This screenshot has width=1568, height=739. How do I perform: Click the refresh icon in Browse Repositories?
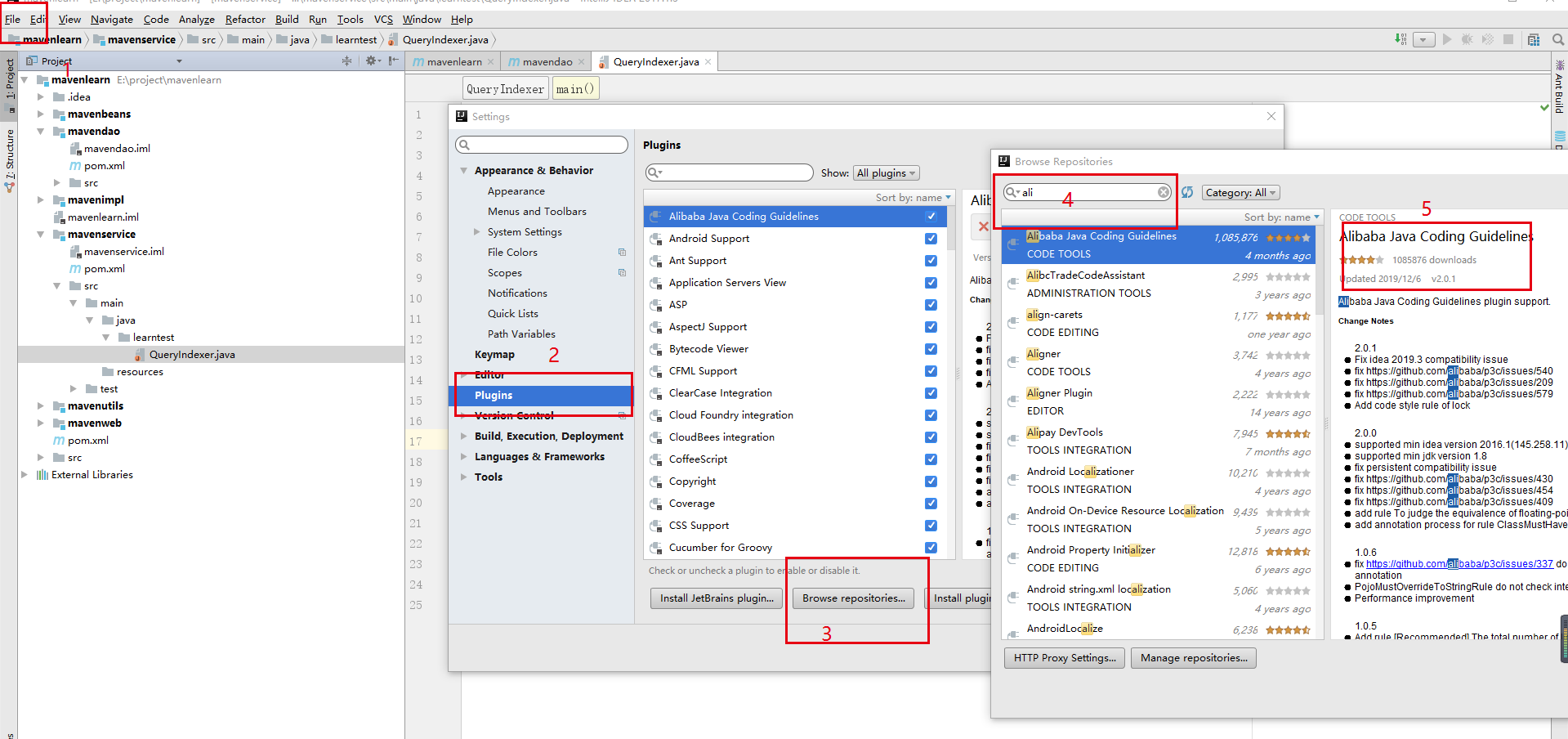(1187, 192)
